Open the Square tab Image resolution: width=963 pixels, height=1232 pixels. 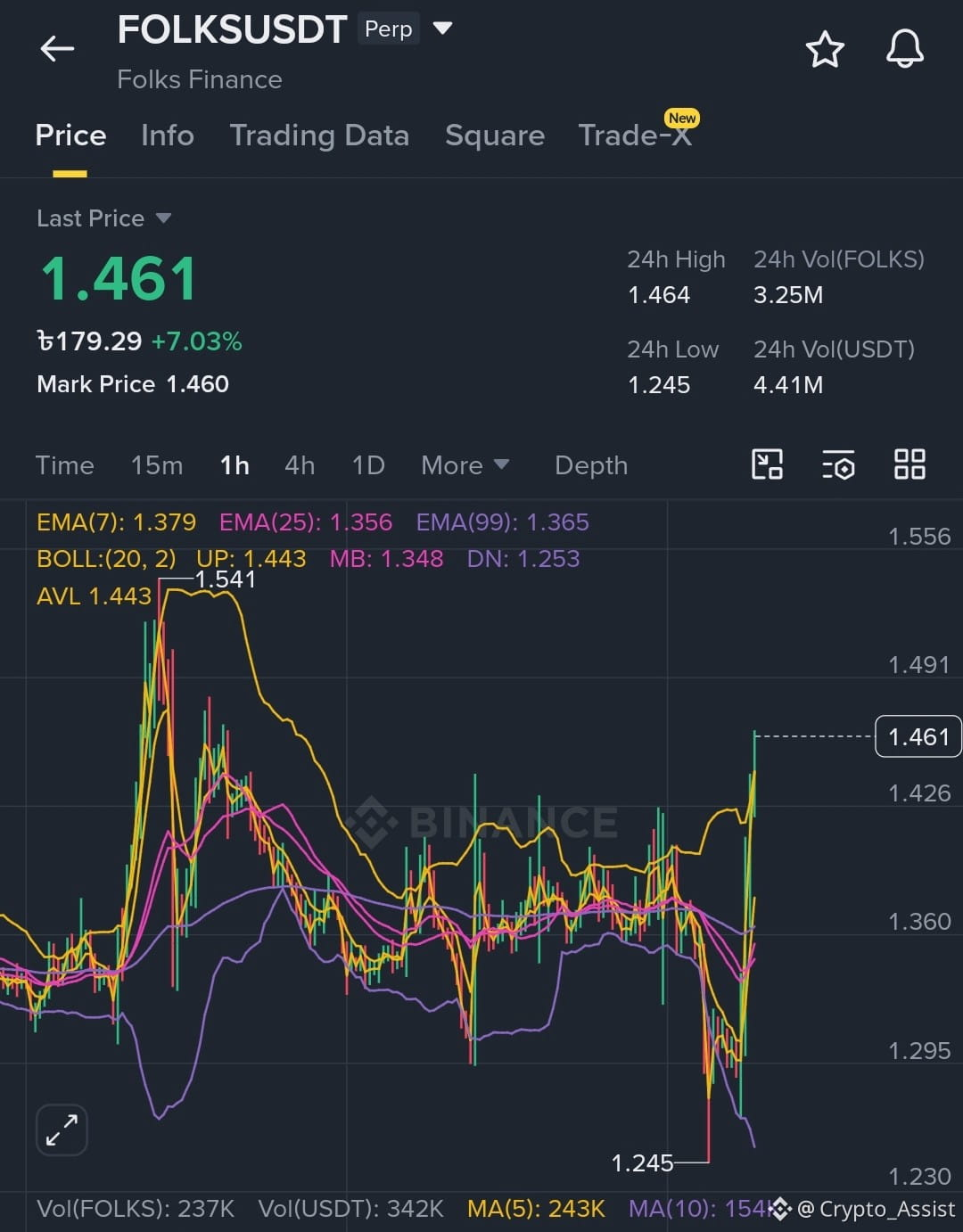(x=495, y=136)
